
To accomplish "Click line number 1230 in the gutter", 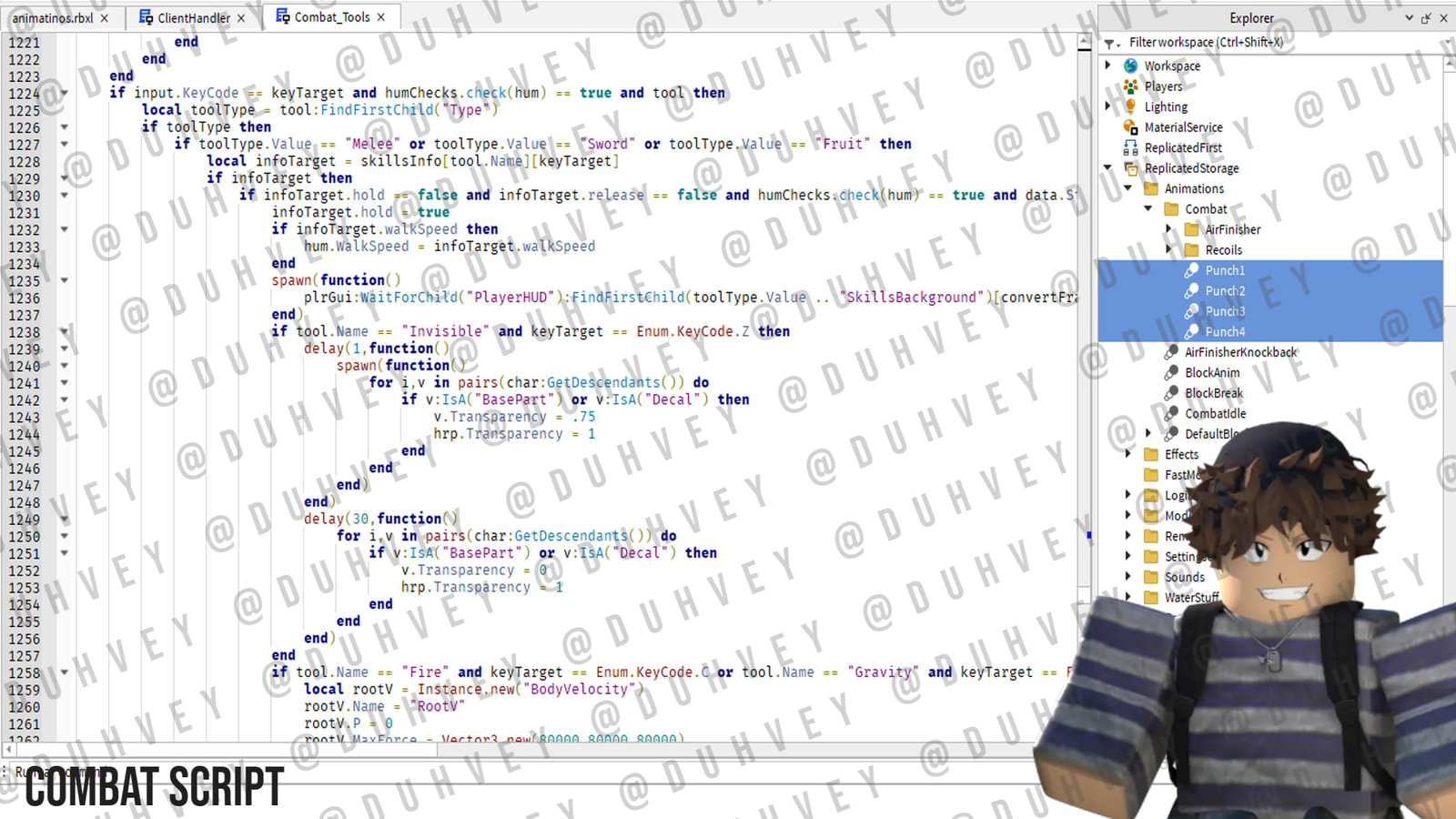I will pos(25,196).
